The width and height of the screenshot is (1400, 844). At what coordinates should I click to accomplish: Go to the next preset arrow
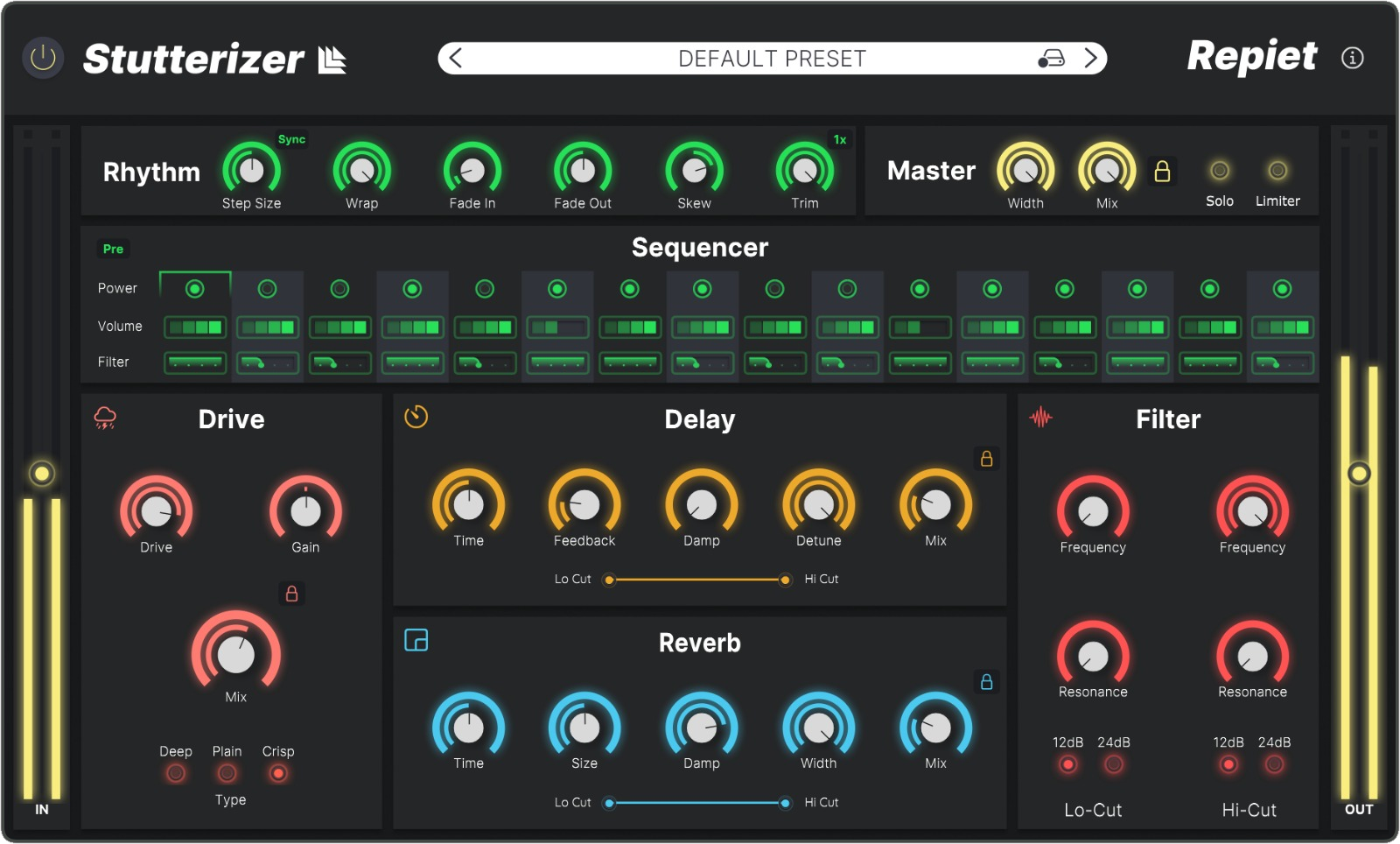(x=1090, y=59)
